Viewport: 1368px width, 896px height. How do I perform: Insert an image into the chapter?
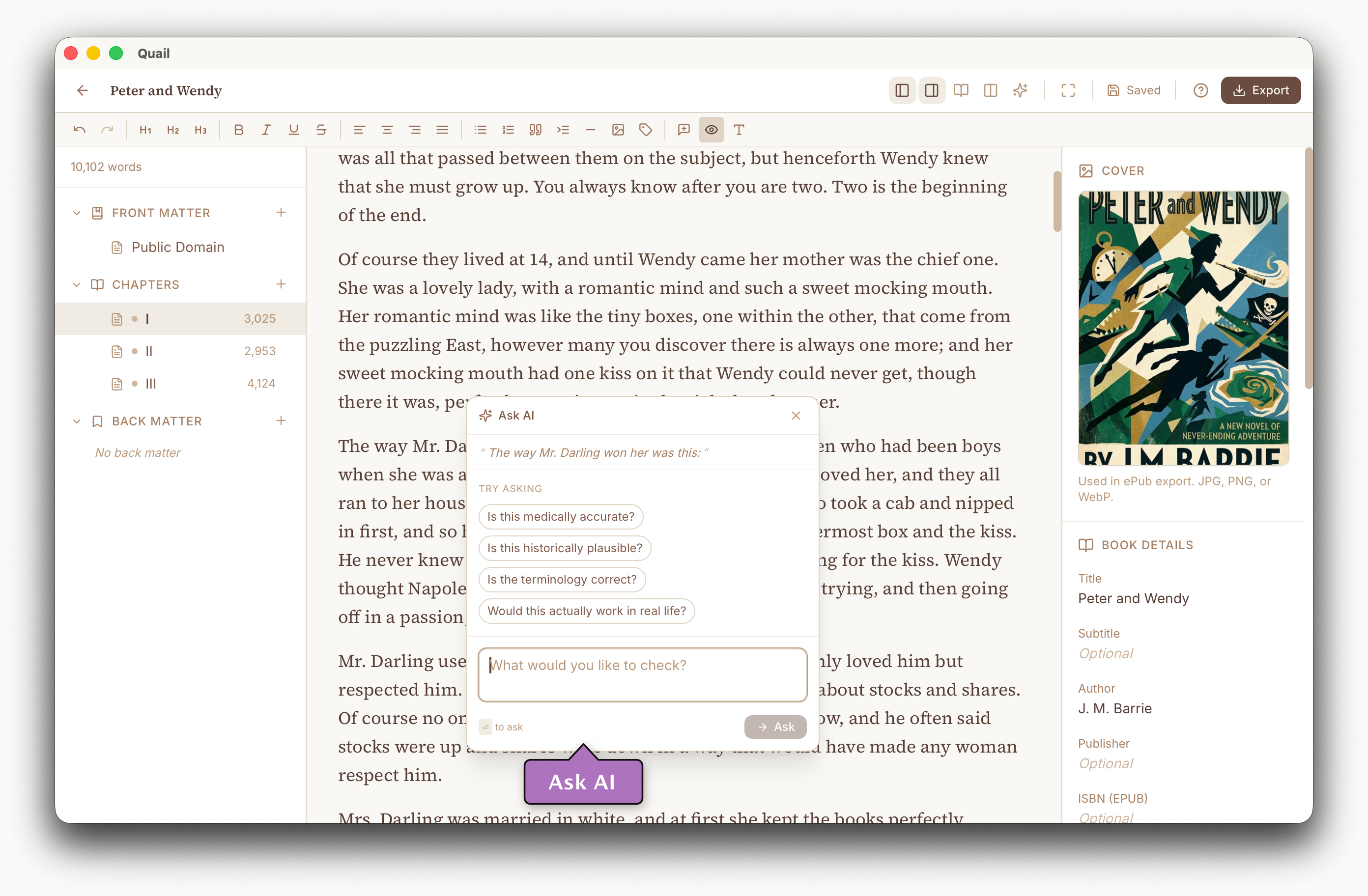[x=618, y=130]
